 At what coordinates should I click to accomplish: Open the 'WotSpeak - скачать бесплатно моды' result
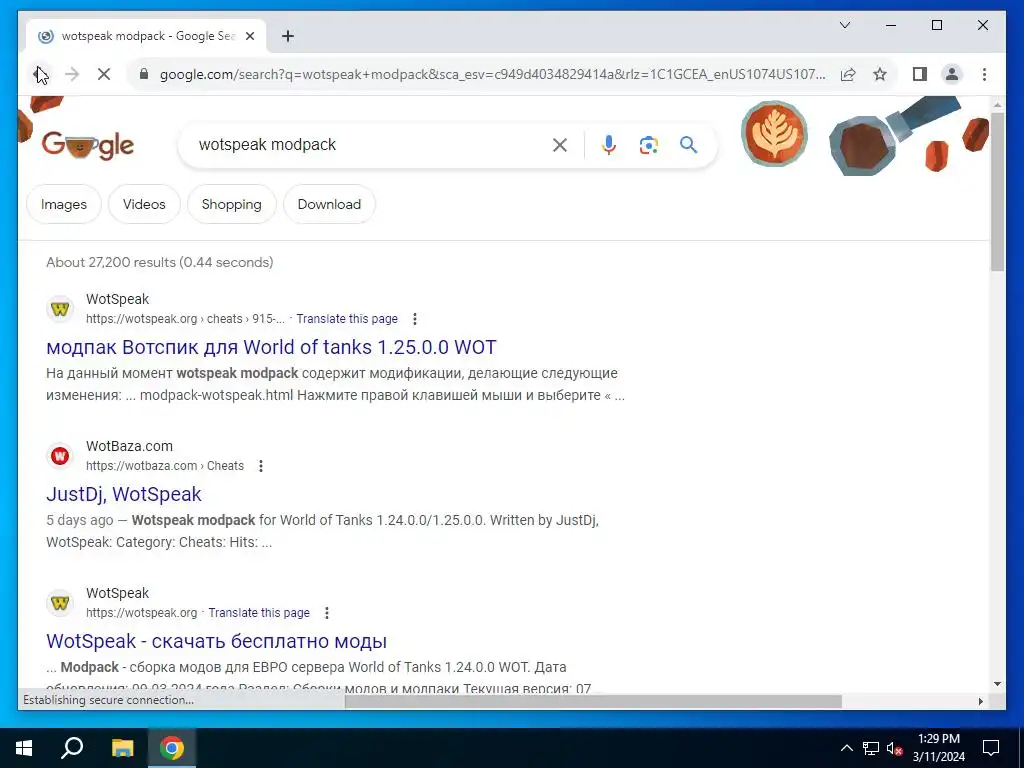click(x=216, y=641)
